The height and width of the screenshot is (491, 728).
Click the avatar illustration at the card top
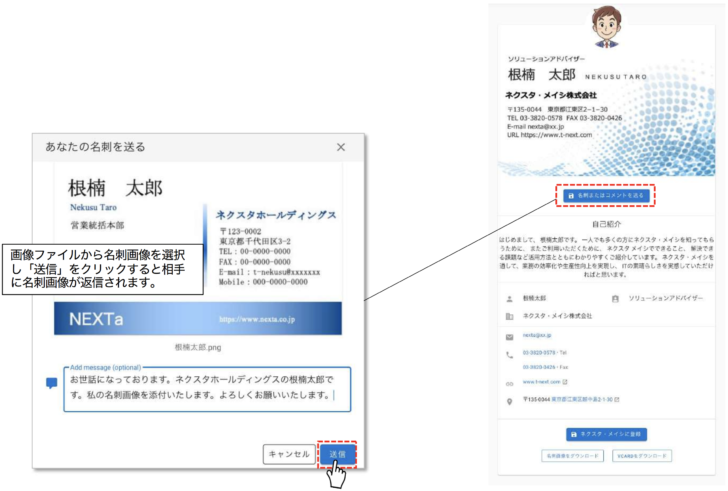pyautogui.click(x=606, y=26)
